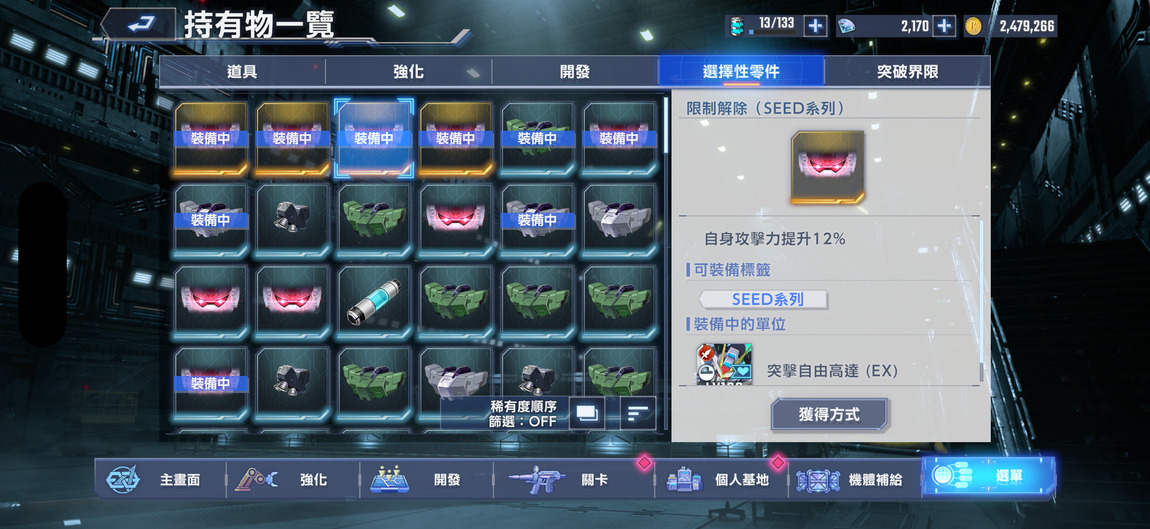Select the first gold equipped part
This screenshot has width=1150, height=529.
tap(210, 139)
